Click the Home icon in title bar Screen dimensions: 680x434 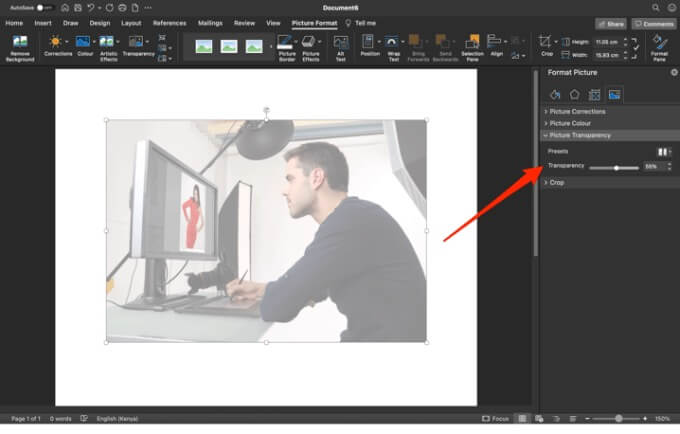pos(65,8)
